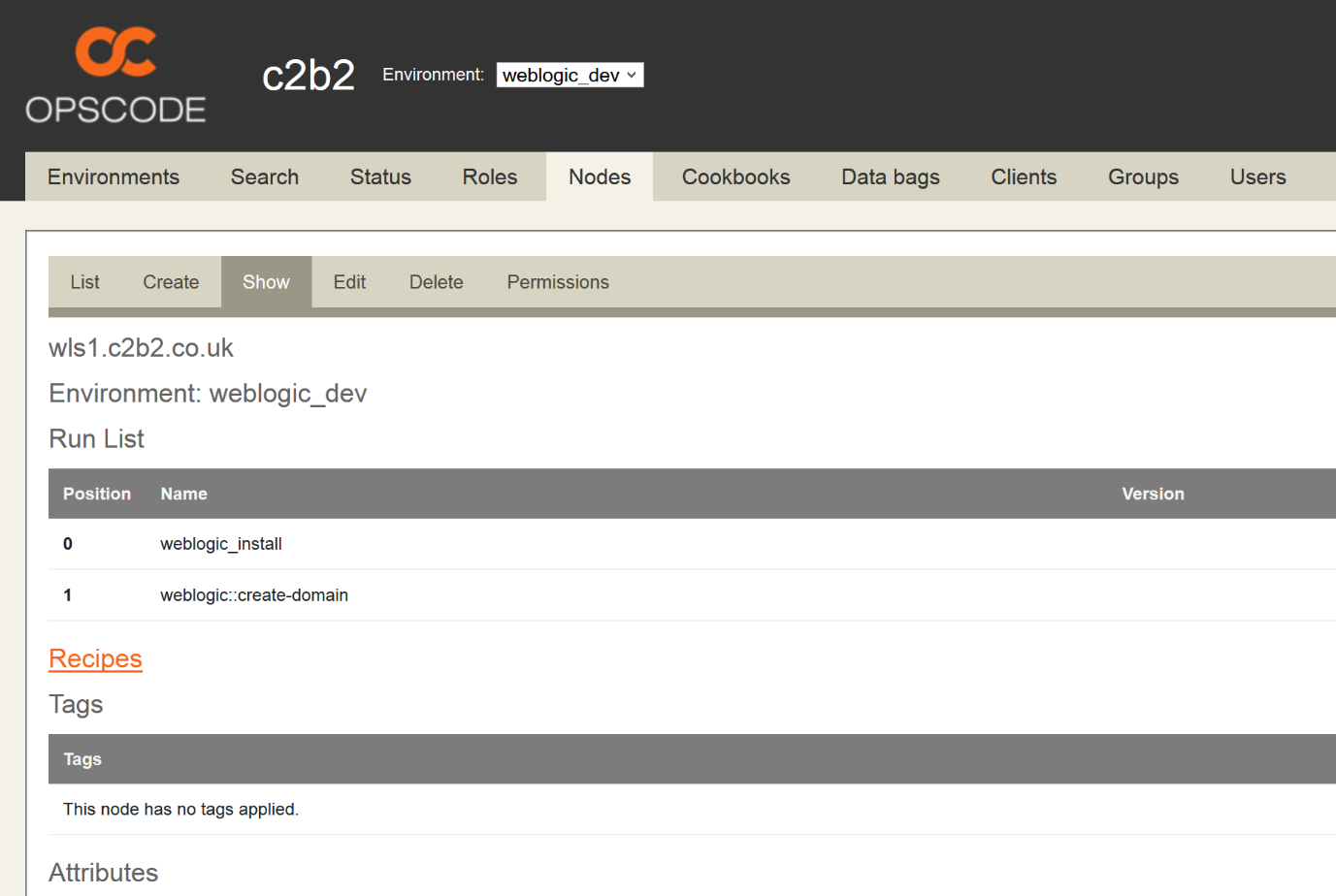Open the Roles tab

click(x=490, y=176)
